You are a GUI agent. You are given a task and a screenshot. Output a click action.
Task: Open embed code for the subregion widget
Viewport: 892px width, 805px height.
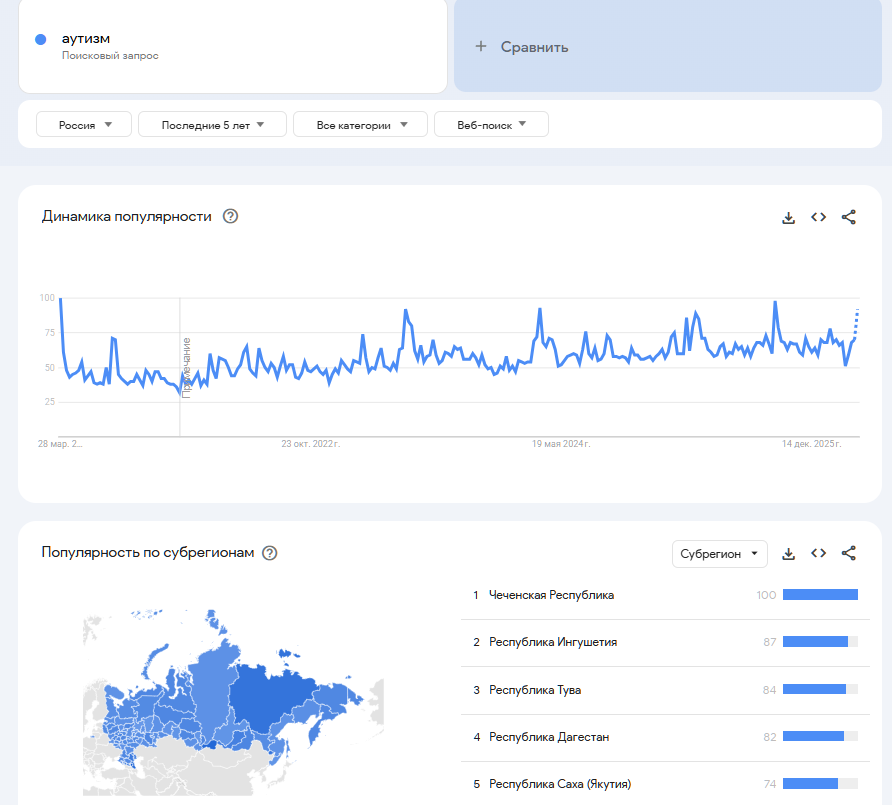(x=818, y=553)
